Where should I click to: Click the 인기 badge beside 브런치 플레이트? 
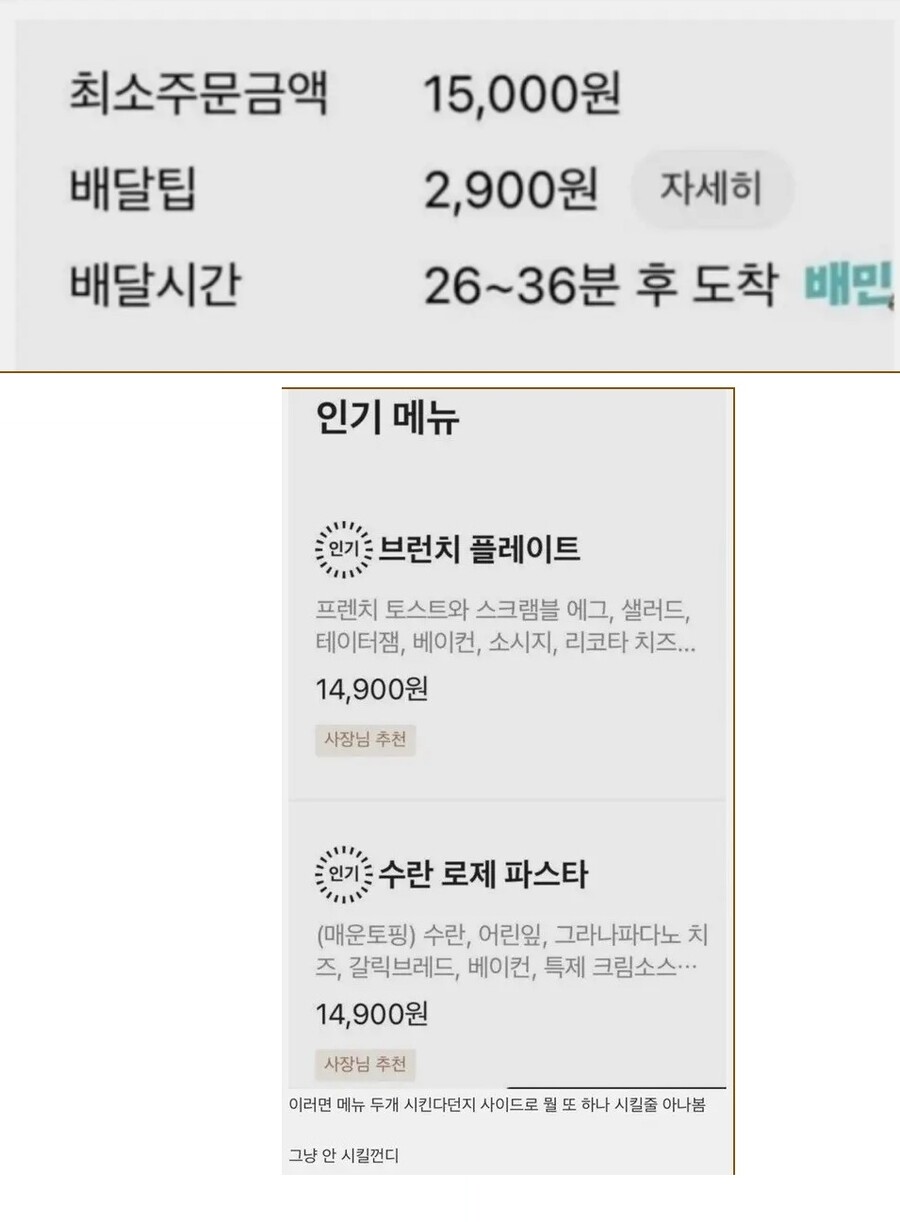coord(343,549)
